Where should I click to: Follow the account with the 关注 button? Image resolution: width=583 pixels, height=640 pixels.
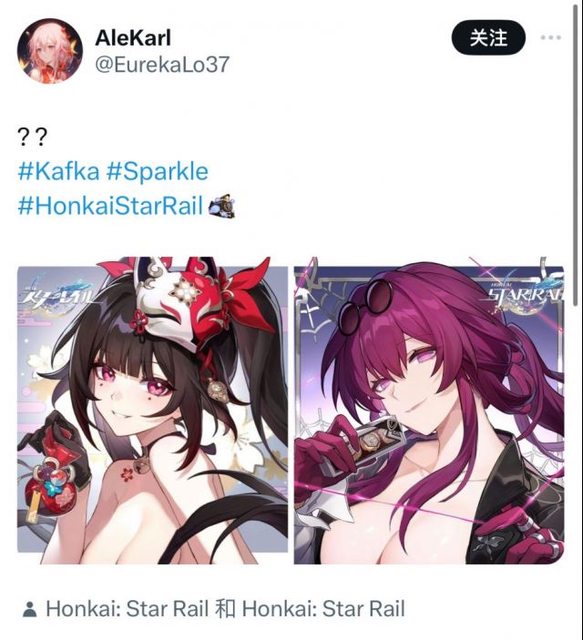[489, 38]
